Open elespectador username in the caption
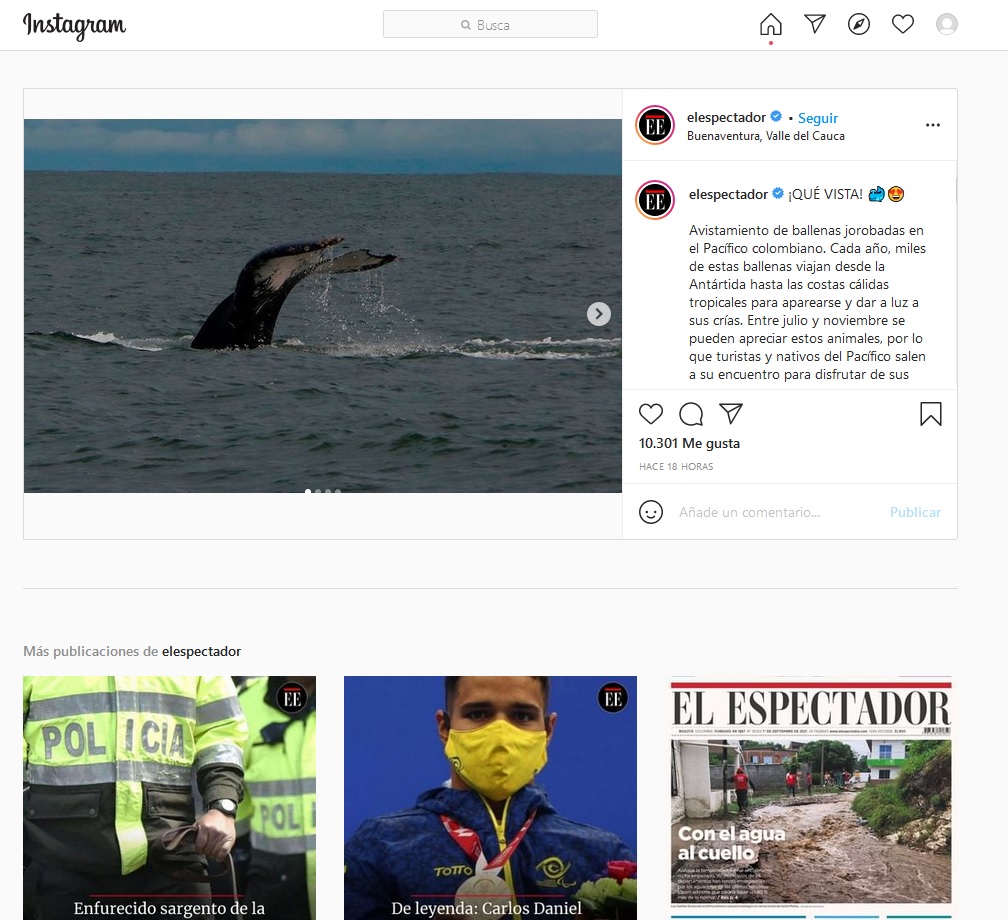This screenshot has height=920, width=1008. [x=728, y=194]
